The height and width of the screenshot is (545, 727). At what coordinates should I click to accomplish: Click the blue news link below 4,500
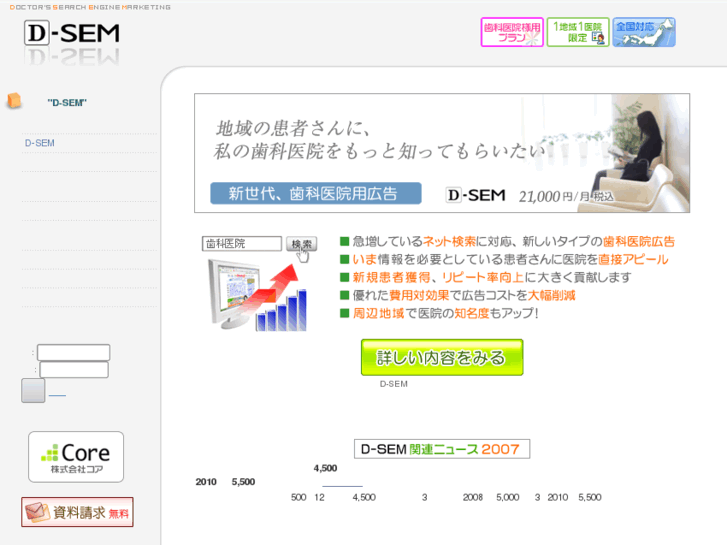342,486
